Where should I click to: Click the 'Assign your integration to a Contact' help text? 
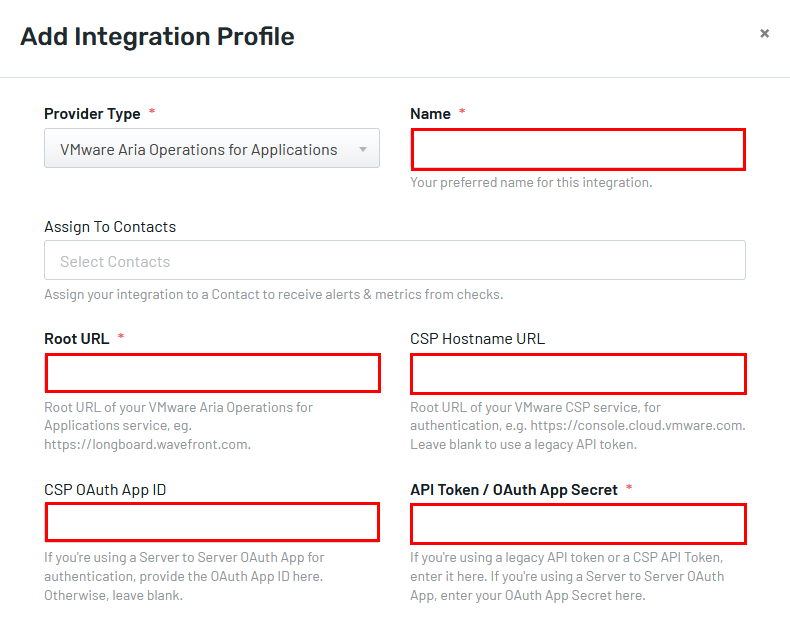[x=274, y=294]
